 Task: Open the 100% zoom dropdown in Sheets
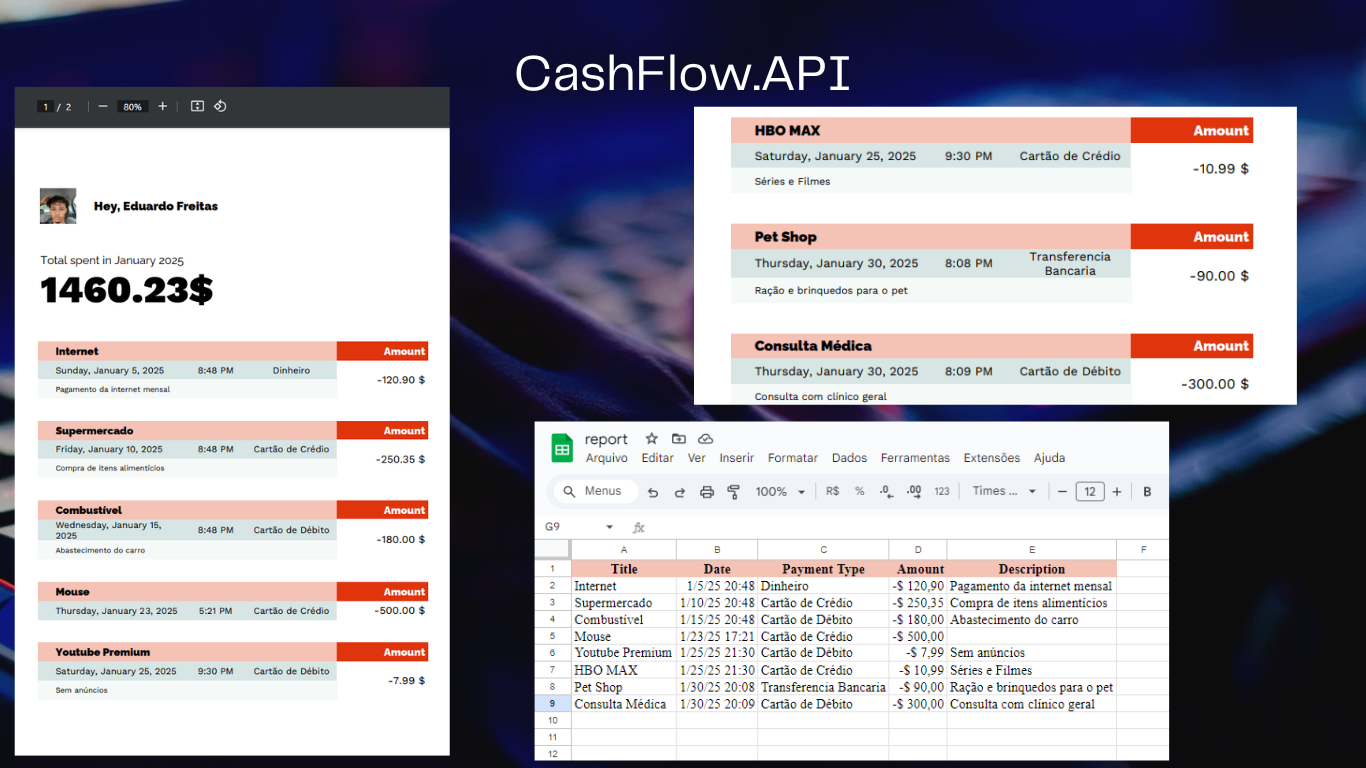pyautogui.click(x=780, y=491)
